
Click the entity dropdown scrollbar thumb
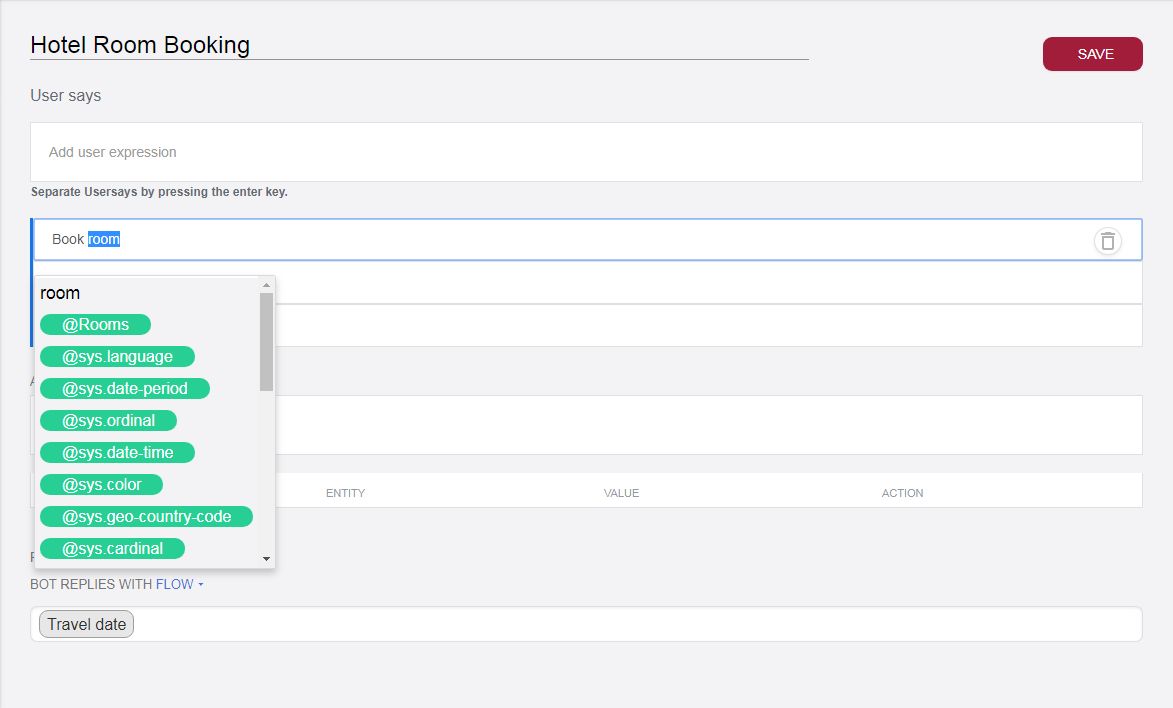coord(266,340)
